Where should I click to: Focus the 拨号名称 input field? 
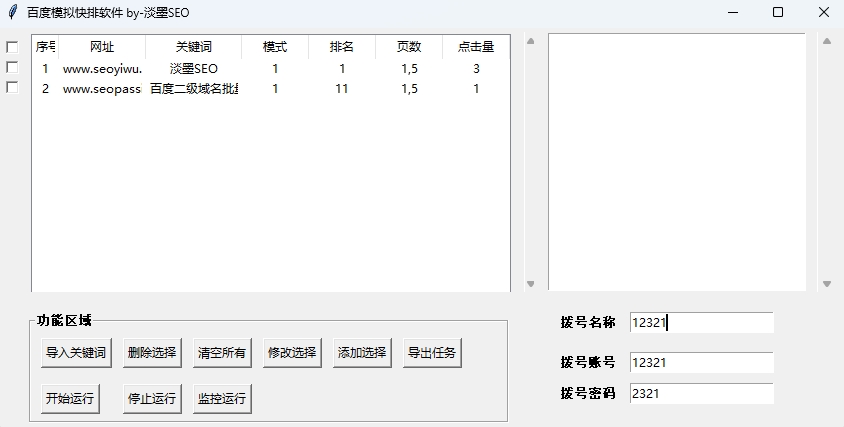[x=702, y=323]
